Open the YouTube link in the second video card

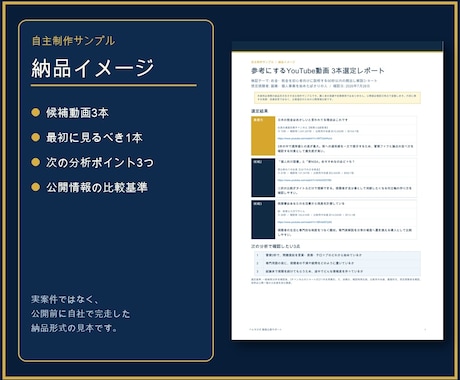(x=304, y=180)
